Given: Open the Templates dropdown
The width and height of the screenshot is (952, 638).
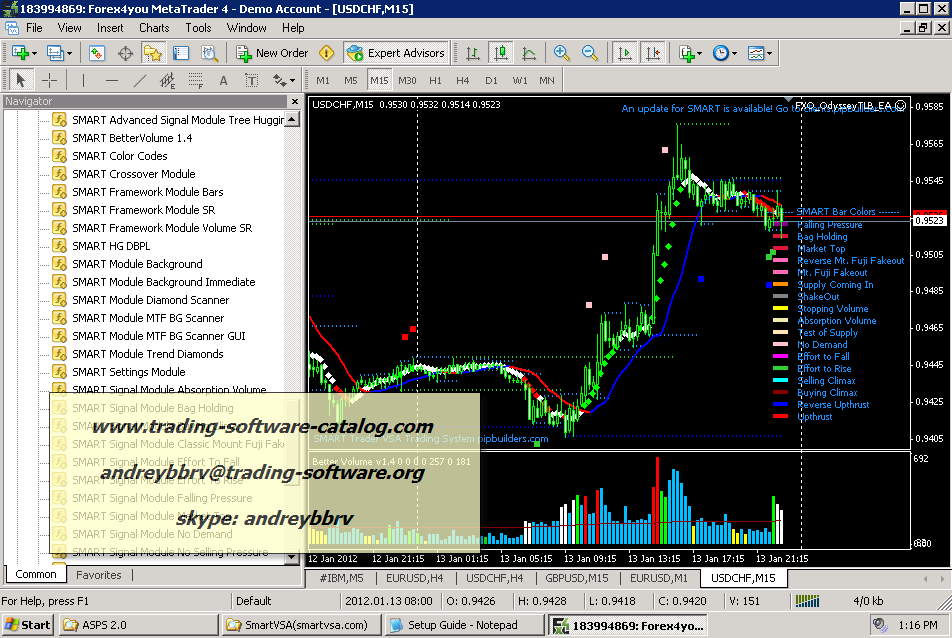Looking at the screenshot, I should click(759, 53).
